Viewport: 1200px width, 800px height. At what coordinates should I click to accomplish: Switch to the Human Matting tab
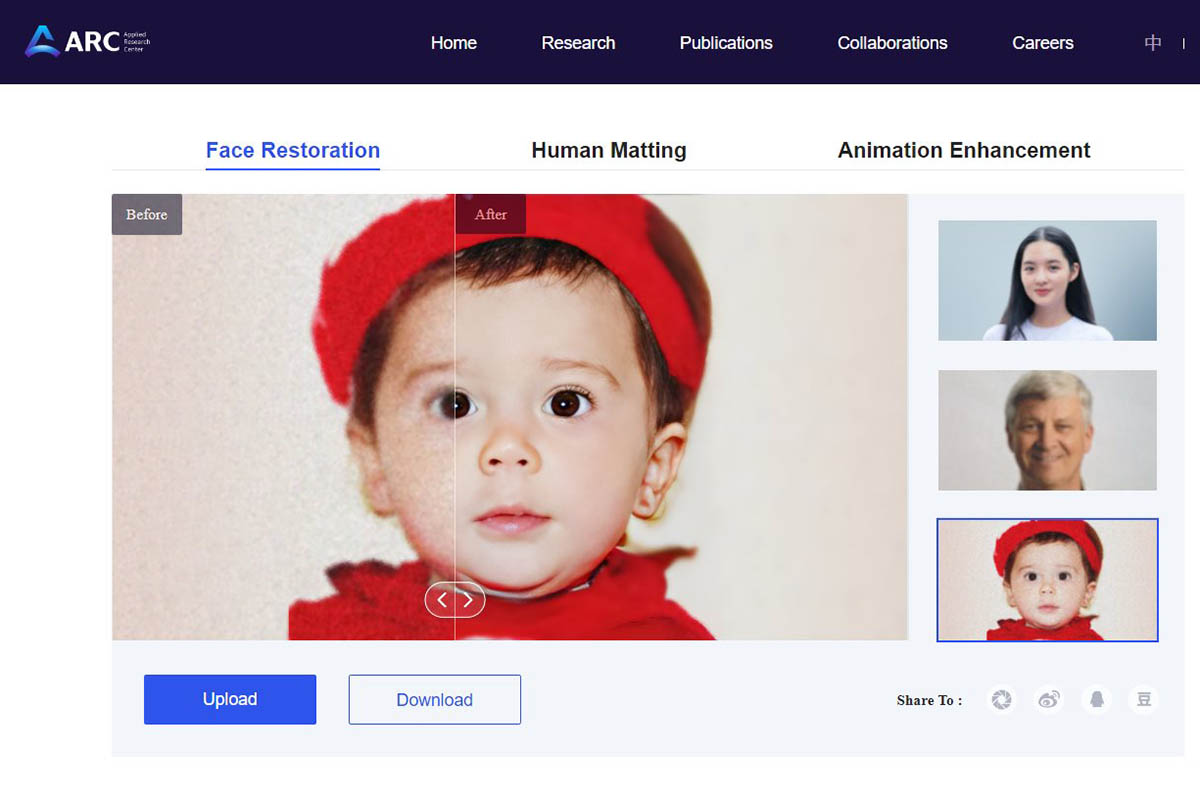[608, 151]
